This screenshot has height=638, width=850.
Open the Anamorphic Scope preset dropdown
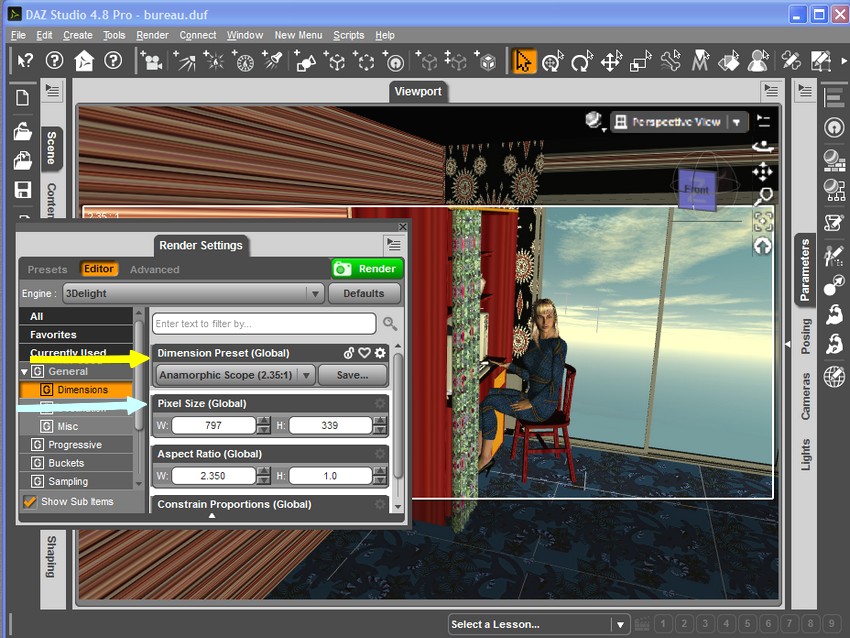[235, 375]
